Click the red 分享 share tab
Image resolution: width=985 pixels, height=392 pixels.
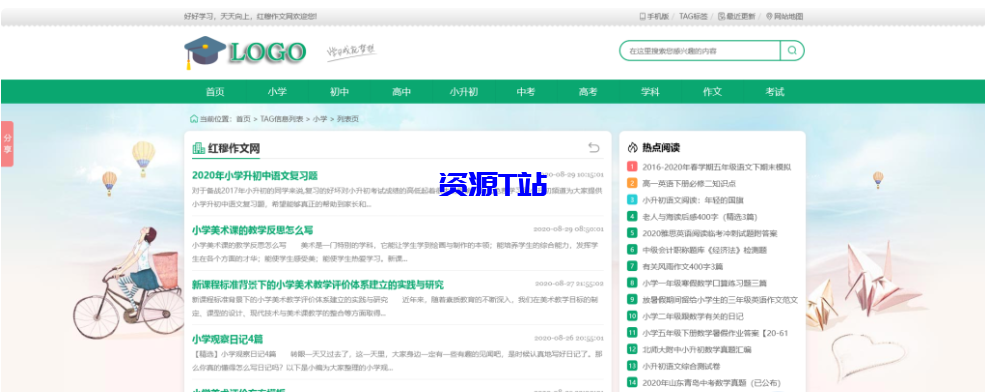click(7, 144)
